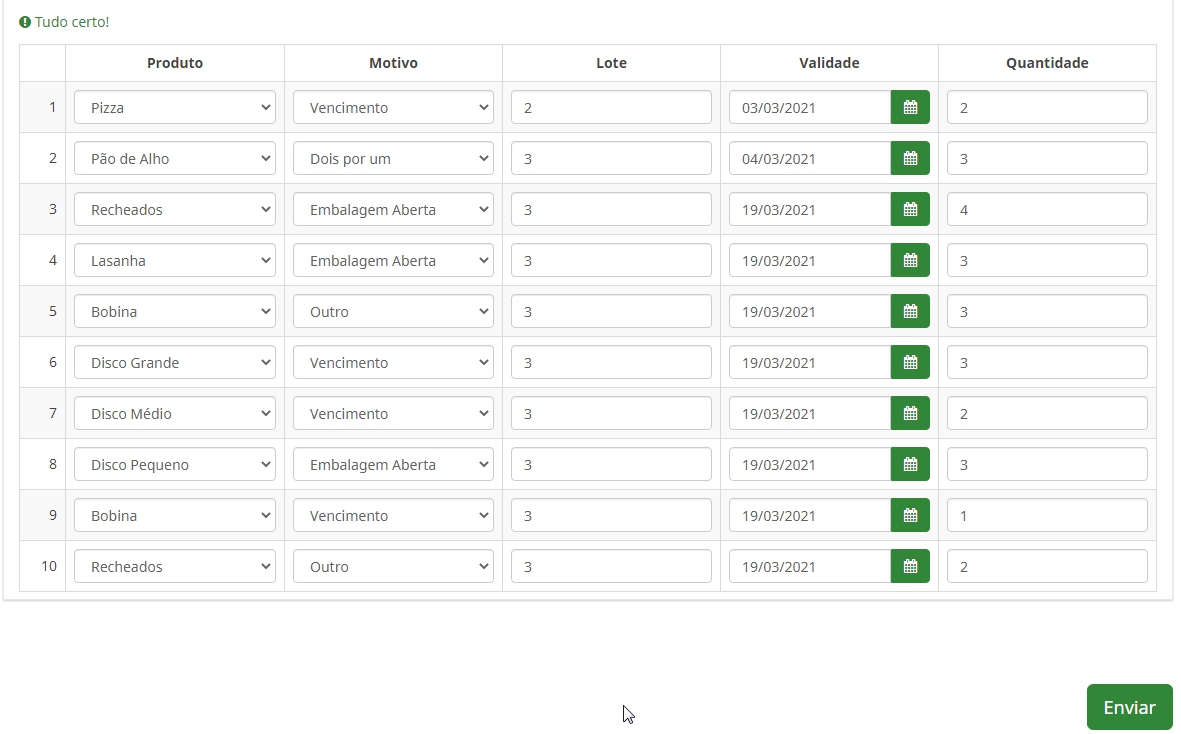Focus the Quantidade field in row 10

(x=1047, y=566)
